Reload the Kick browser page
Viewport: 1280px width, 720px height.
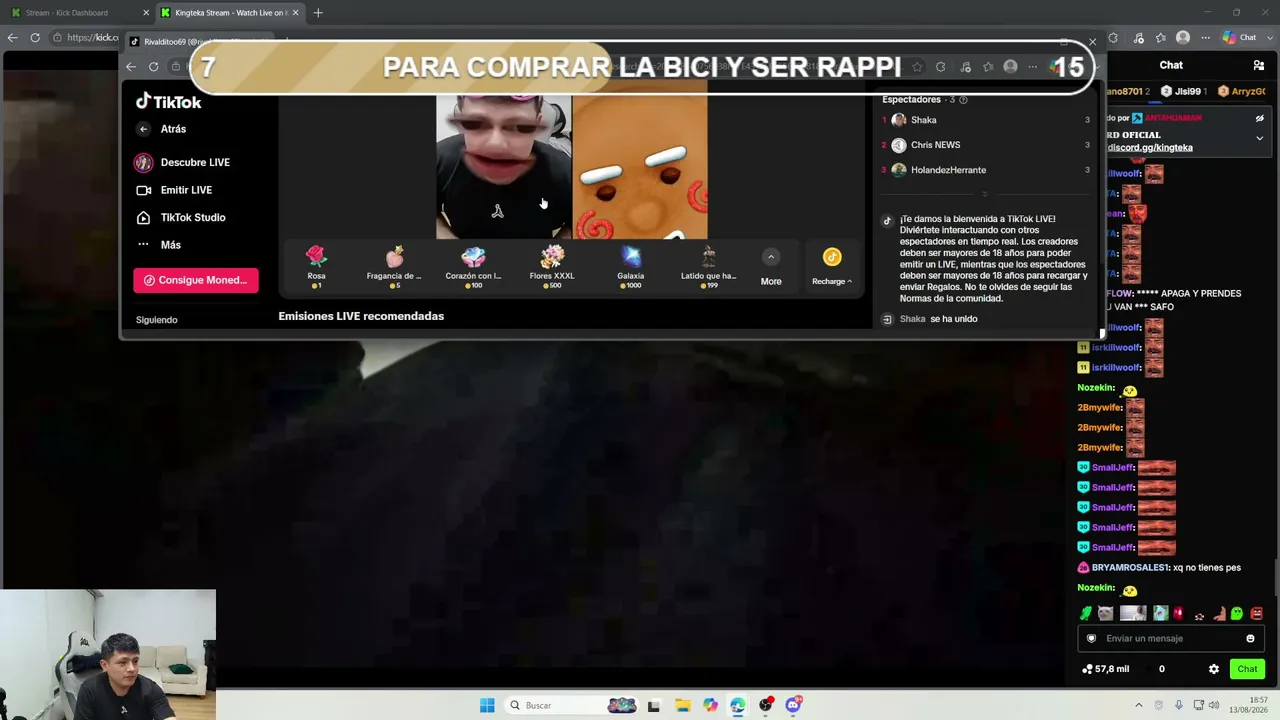point(35,38)
